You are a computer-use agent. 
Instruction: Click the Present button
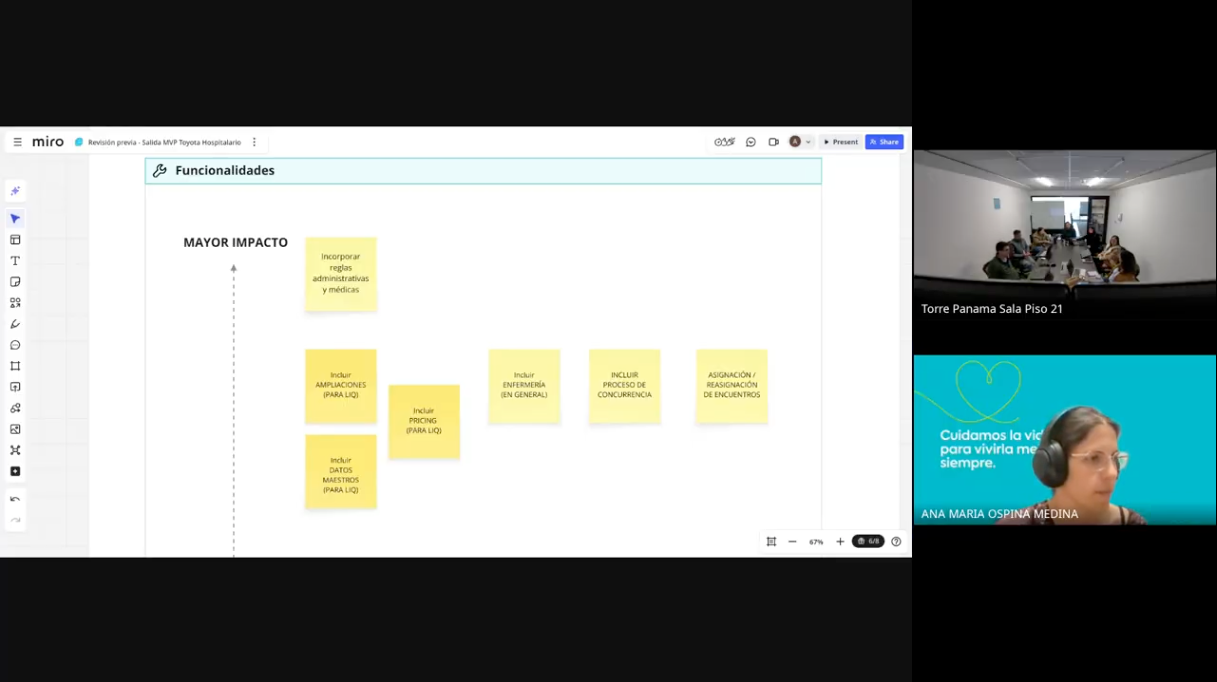tap(840, 142)
